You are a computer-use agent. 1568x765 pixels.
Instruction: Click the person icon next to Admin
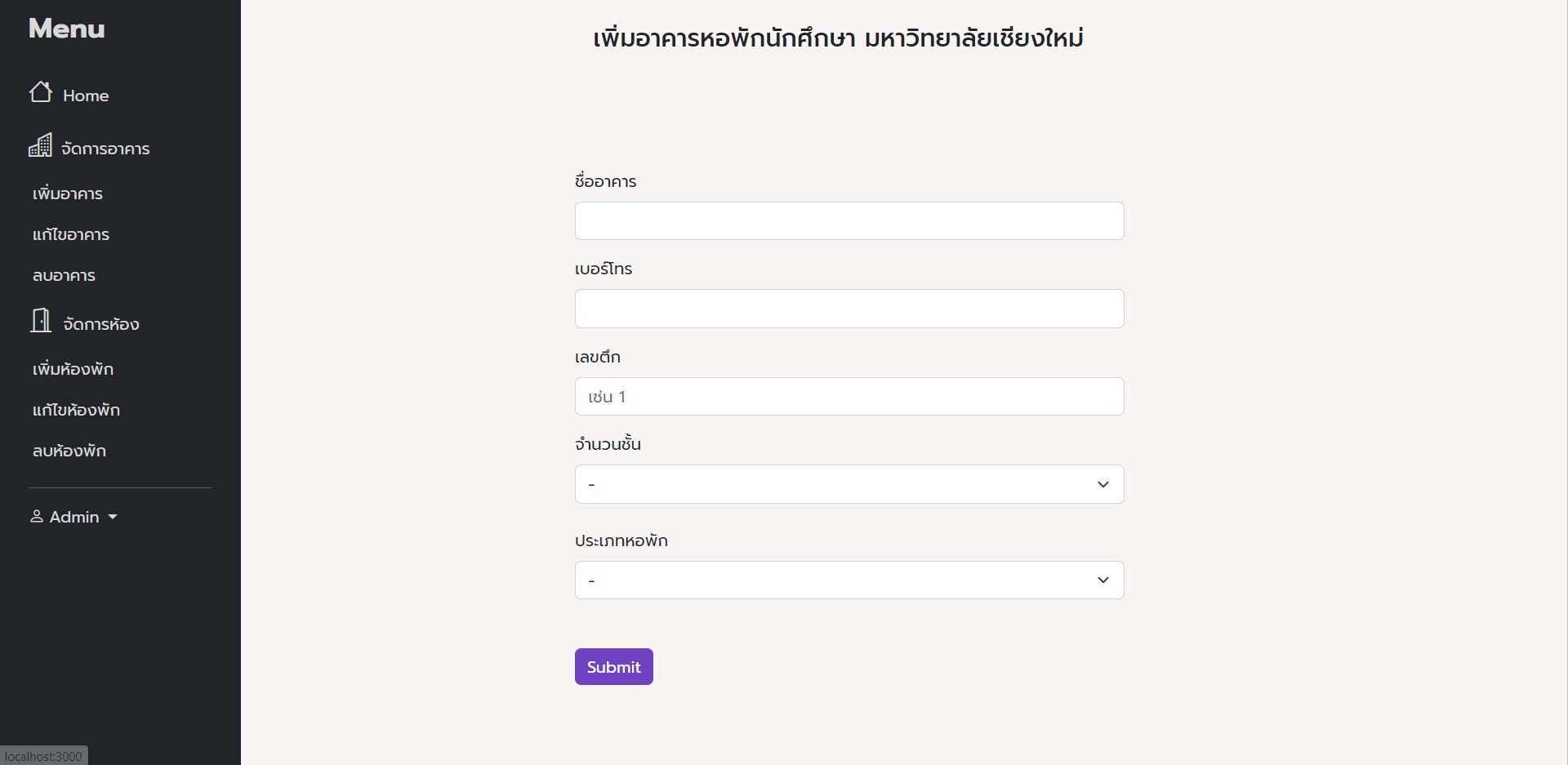tap(36, 516)
